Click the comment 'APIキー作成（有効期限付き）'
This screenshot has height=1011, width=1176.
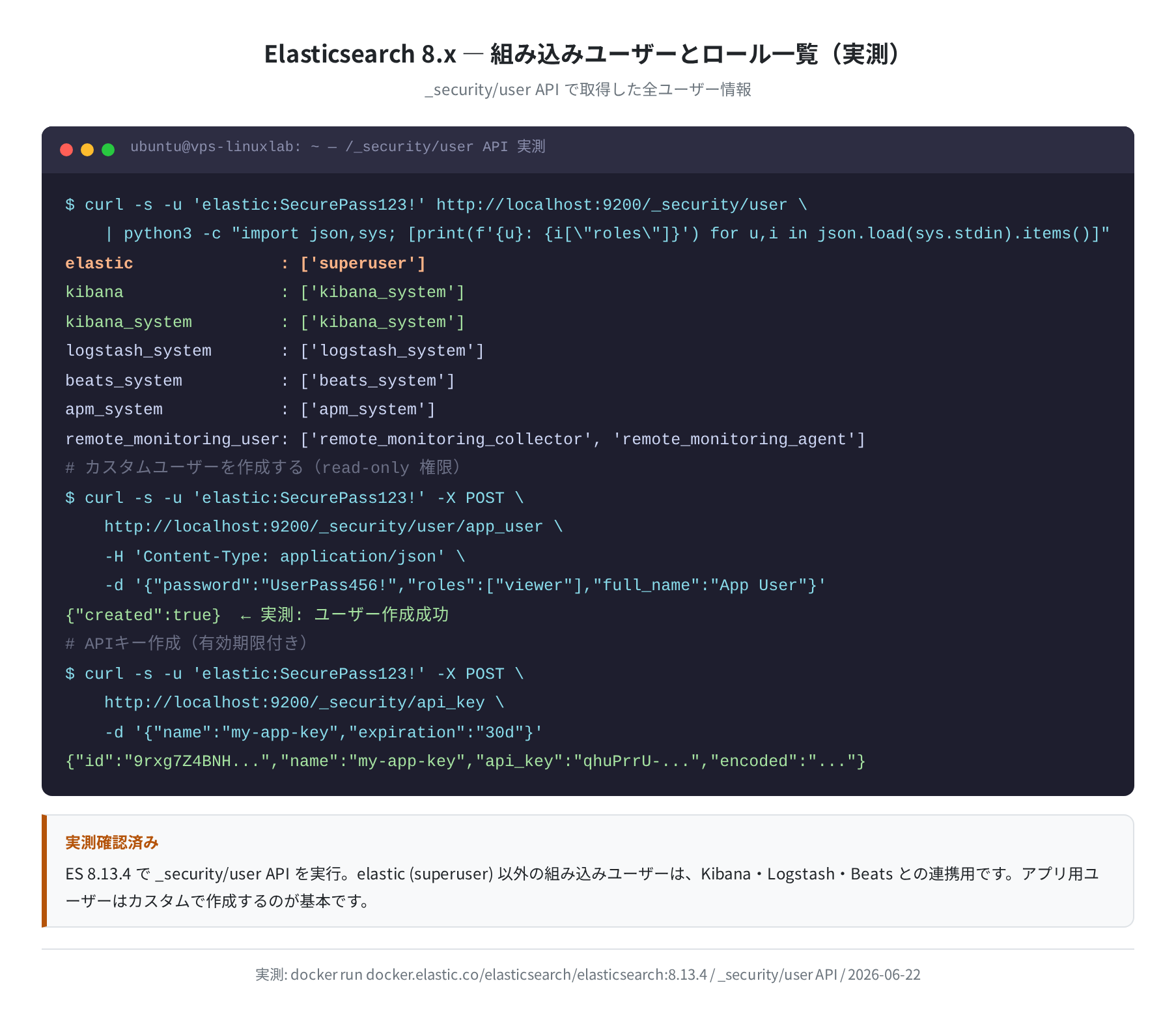196,644
